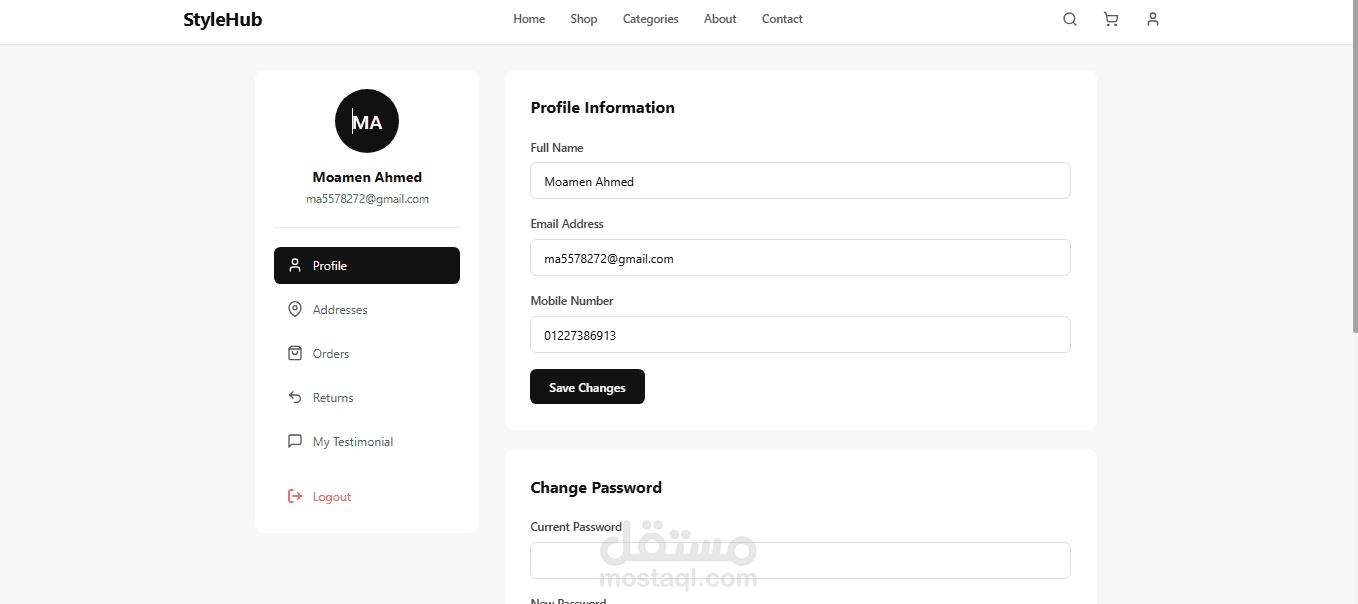Click the Returns arrow icon
Image resolution: width=1358 pixels, height=604 pixels.
[x=295, y=398]
